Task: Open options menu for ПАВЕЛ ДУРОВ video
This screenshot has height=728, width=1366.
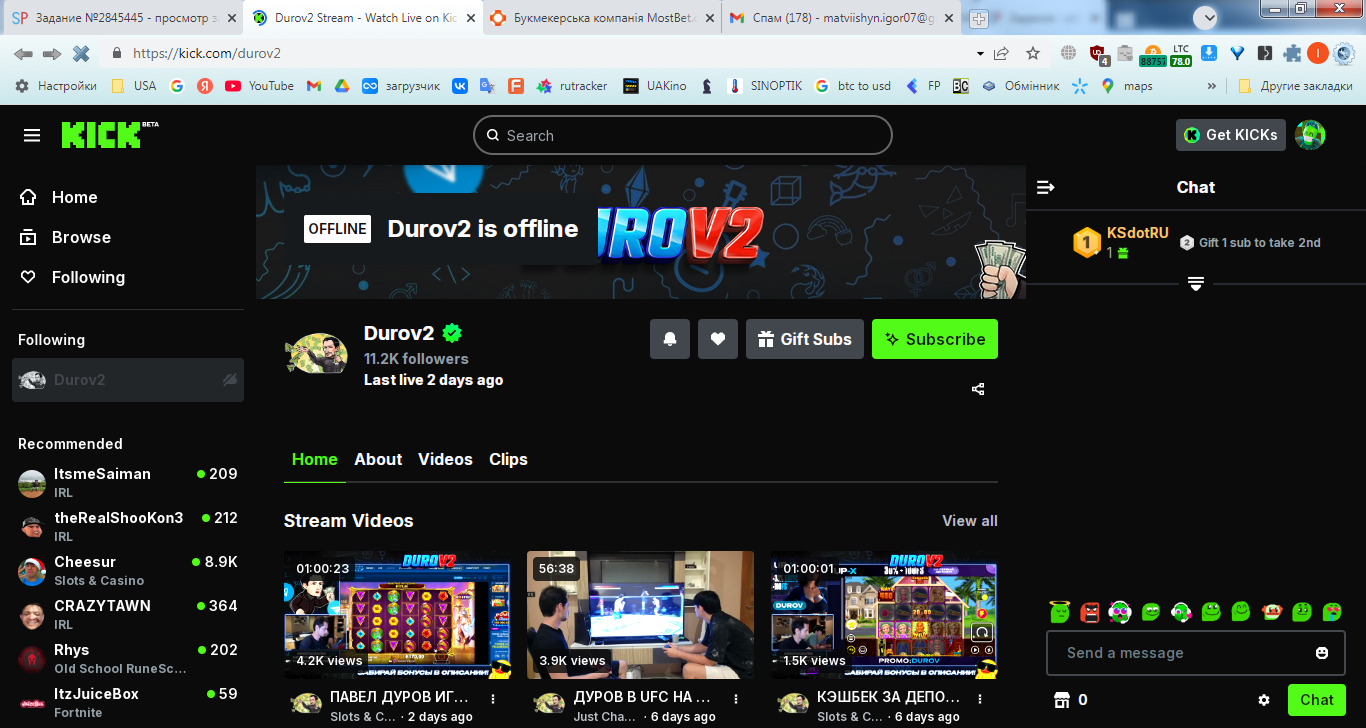Action: [x=493, y=699]
